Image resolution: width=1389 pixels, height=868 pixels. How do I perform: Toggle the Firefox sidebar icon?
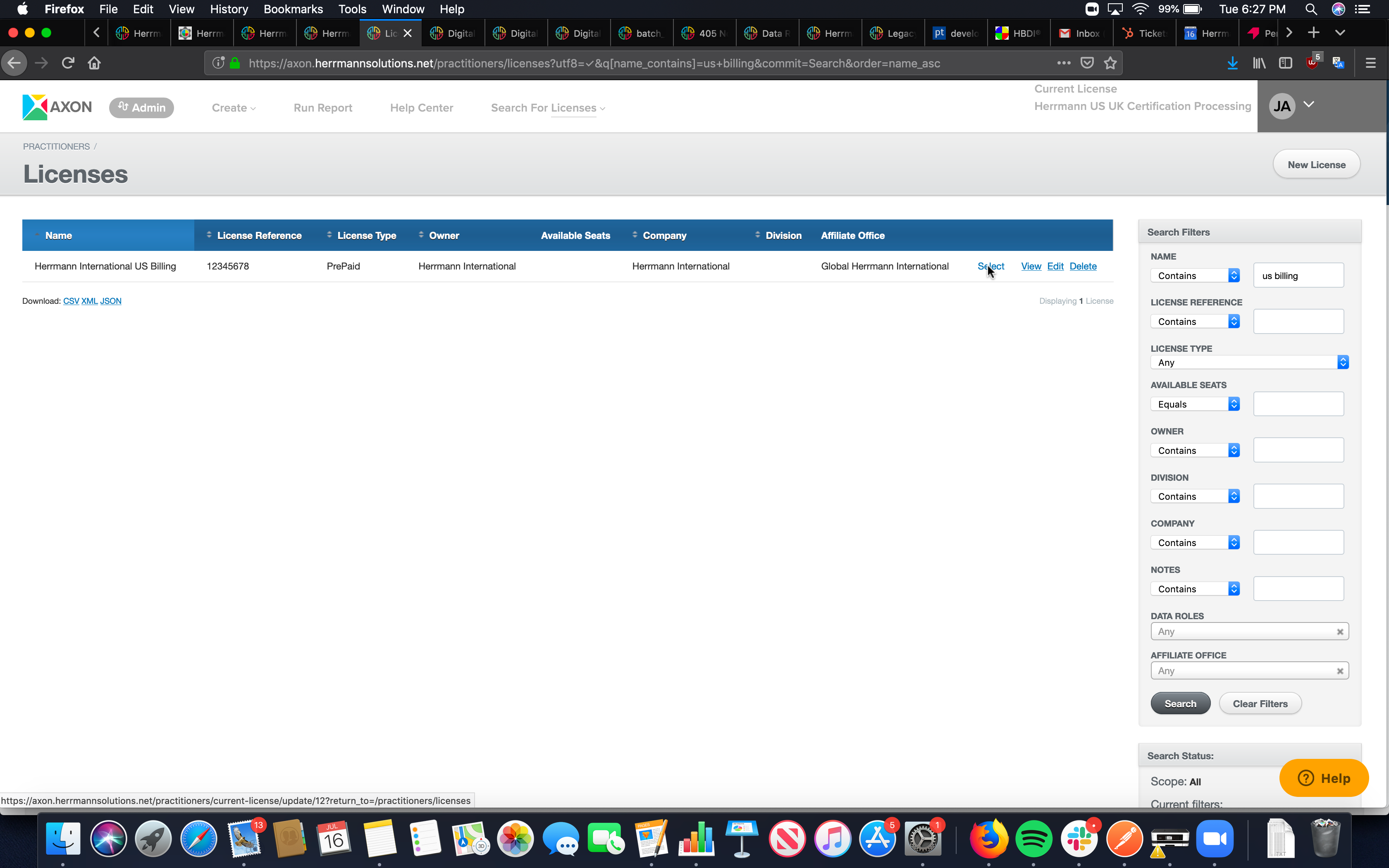point(1286,63)
